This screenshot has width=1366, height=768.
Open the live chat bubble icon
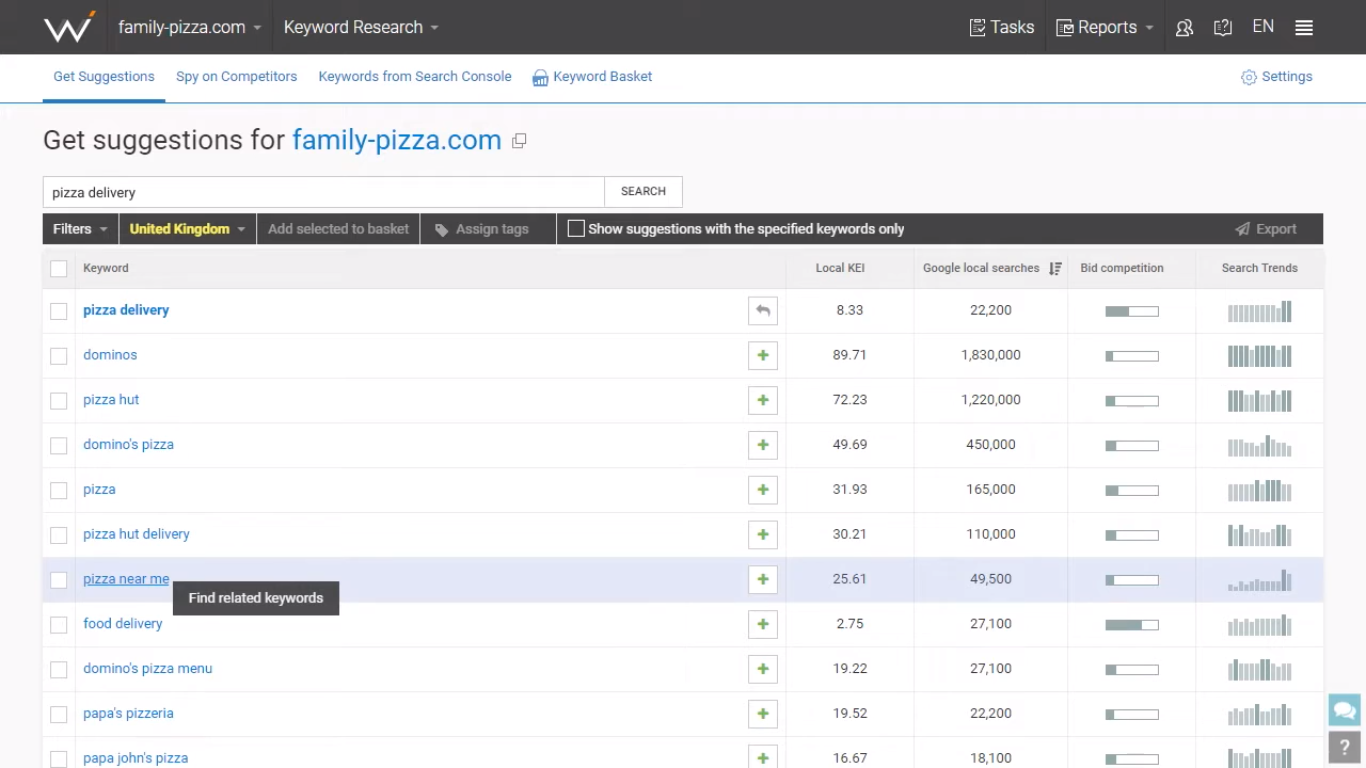1345,710
